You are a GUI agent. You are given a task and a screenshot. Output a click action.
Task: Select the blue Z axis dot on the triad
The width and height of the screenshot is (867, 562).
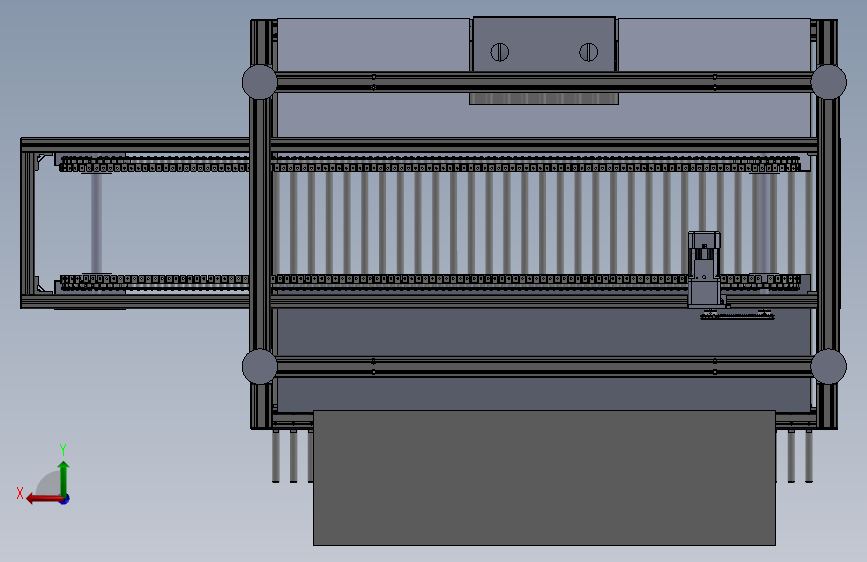point(65,499)
